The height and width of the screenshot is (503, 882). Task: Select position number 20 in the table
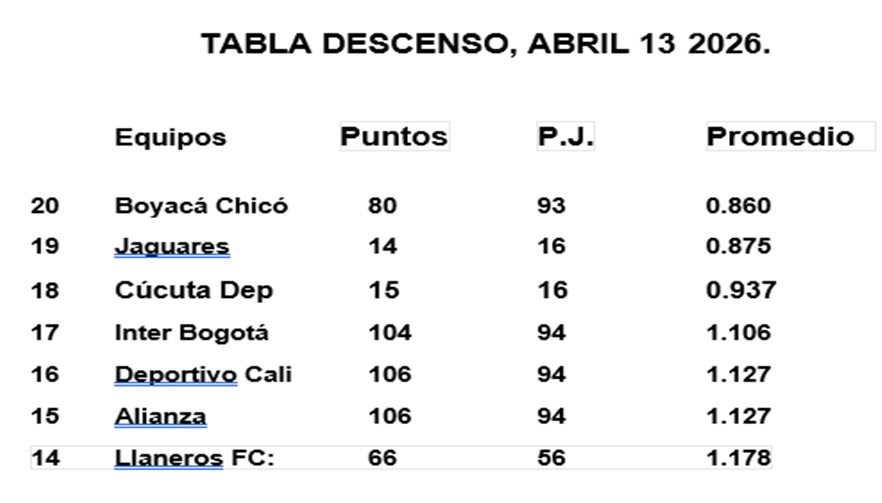pyautogui.click(x=45, y=206)
